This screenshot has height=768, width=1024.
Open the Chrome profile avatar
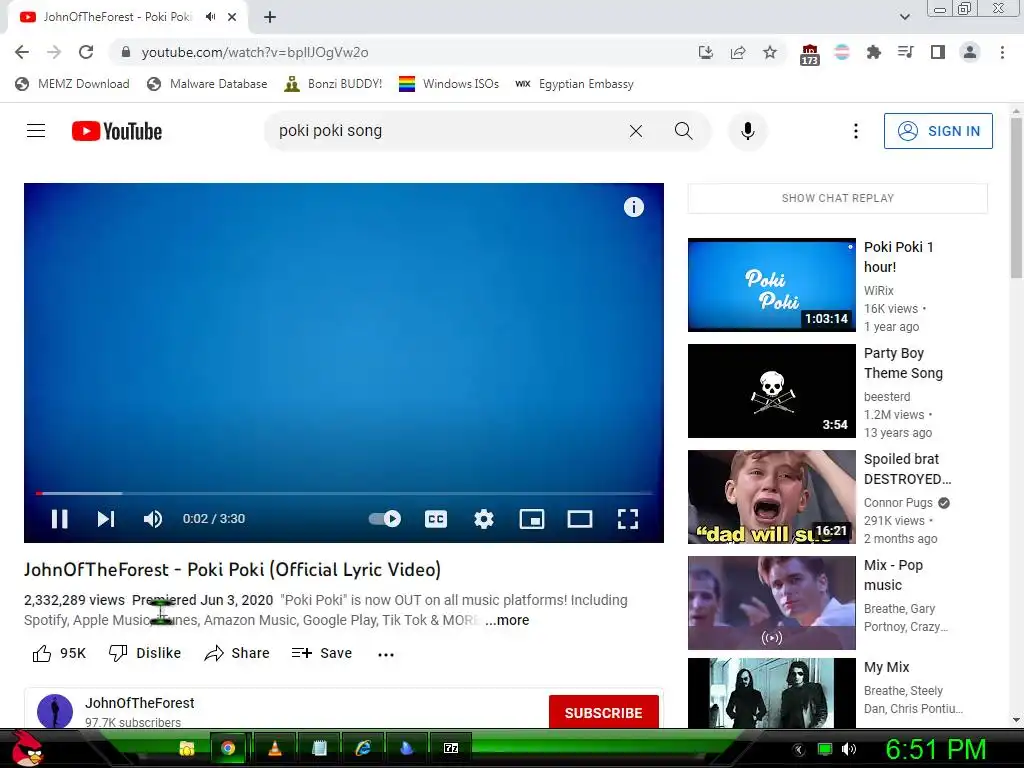click(970, 52)
